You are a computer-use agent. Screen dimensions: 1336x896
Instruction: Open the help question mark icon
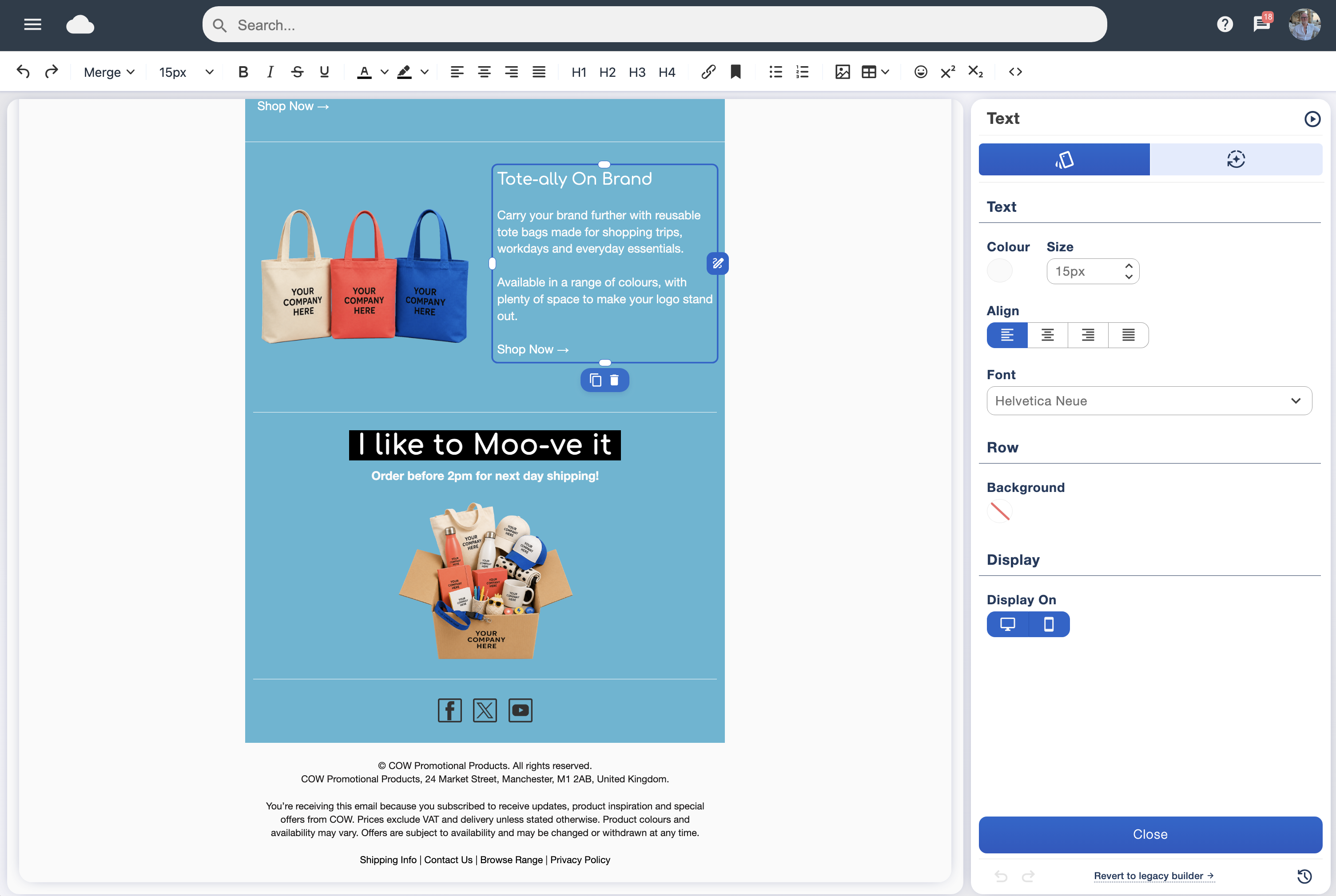(1225, 24)
